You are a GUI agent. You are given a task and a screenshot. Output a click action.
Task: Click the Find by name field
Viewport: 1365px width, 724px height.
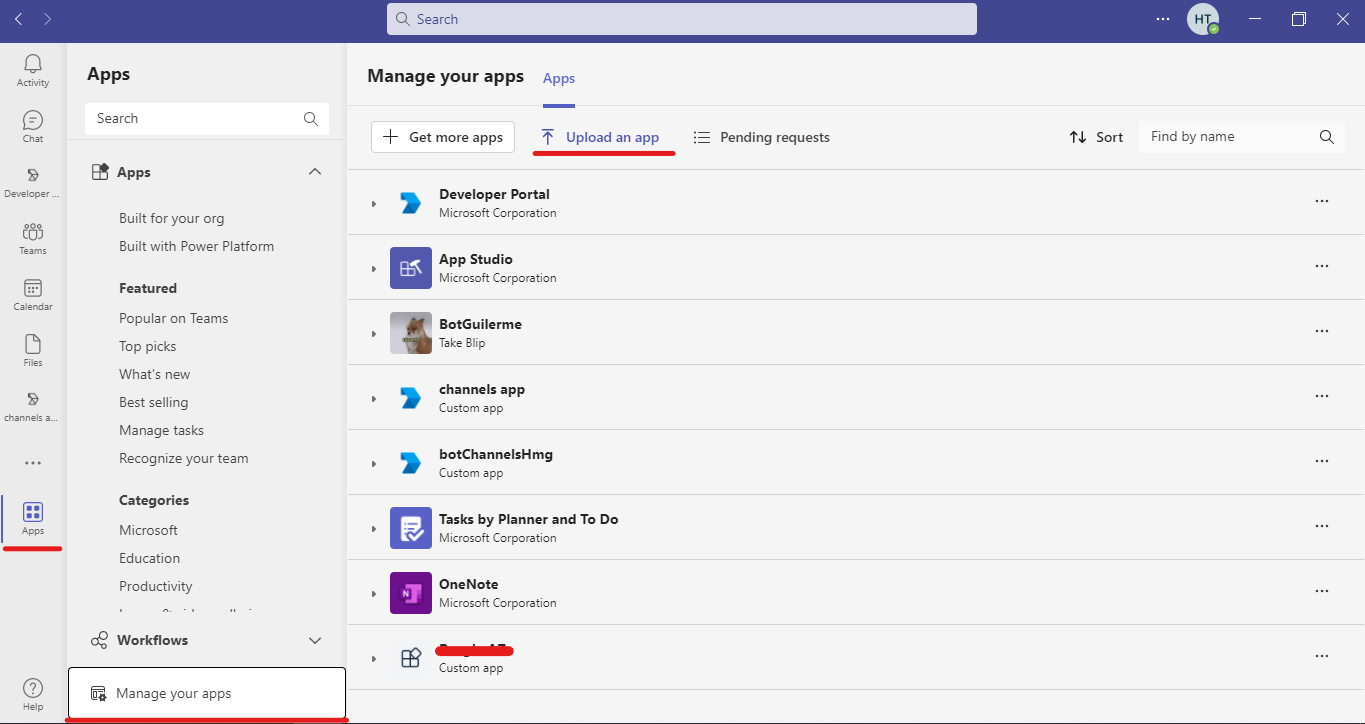1230,137
